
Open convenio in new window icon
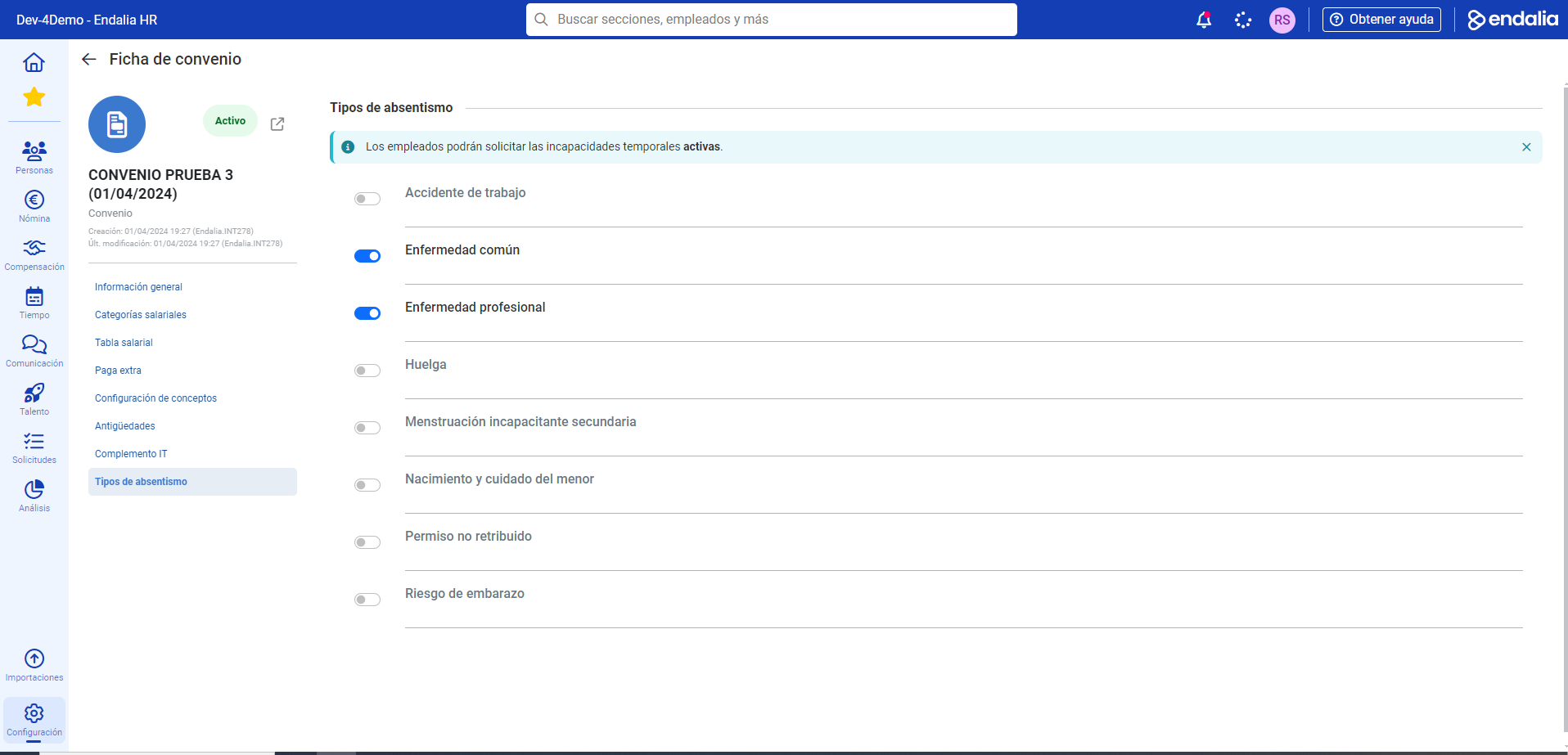(277, 124)
